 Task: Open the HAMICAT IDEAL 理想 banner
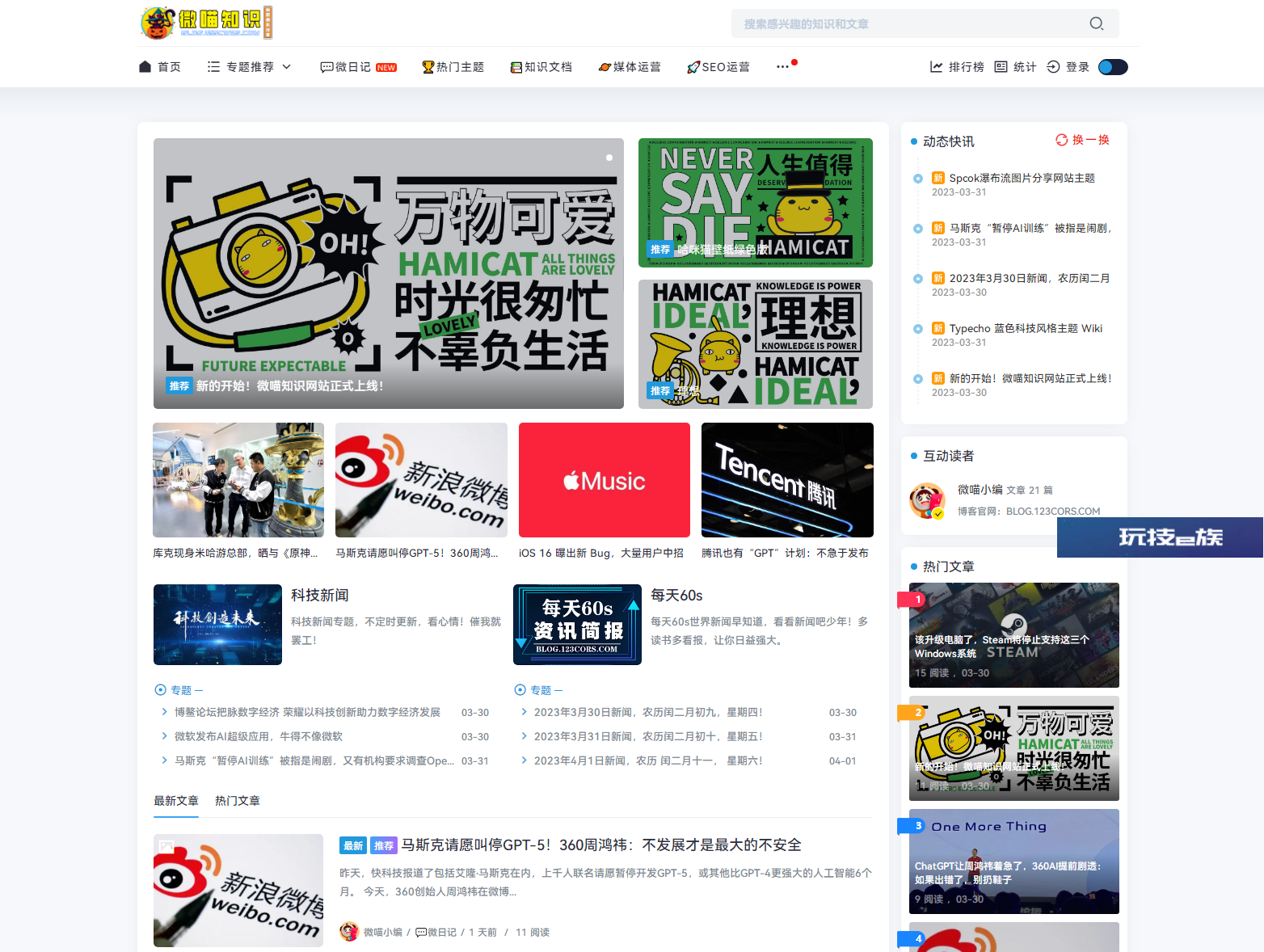756,344
